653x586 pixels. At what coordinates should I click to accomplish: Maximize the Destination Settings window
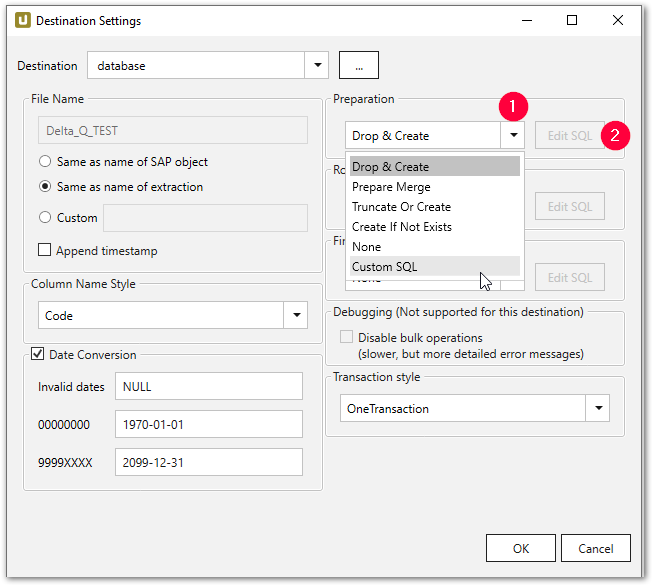[572, 20]
